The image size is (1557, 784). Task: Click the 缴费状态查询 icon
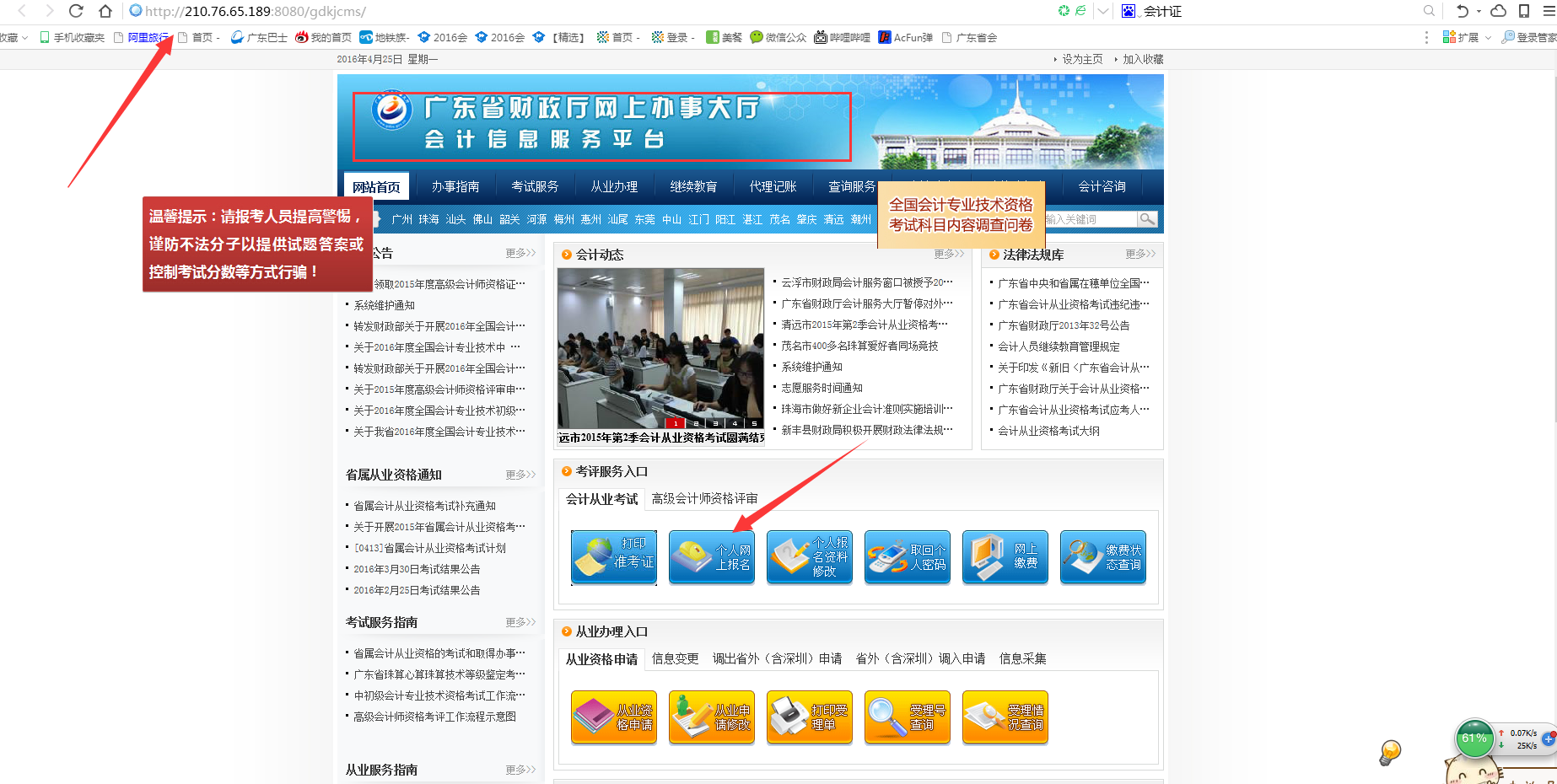1102,556
